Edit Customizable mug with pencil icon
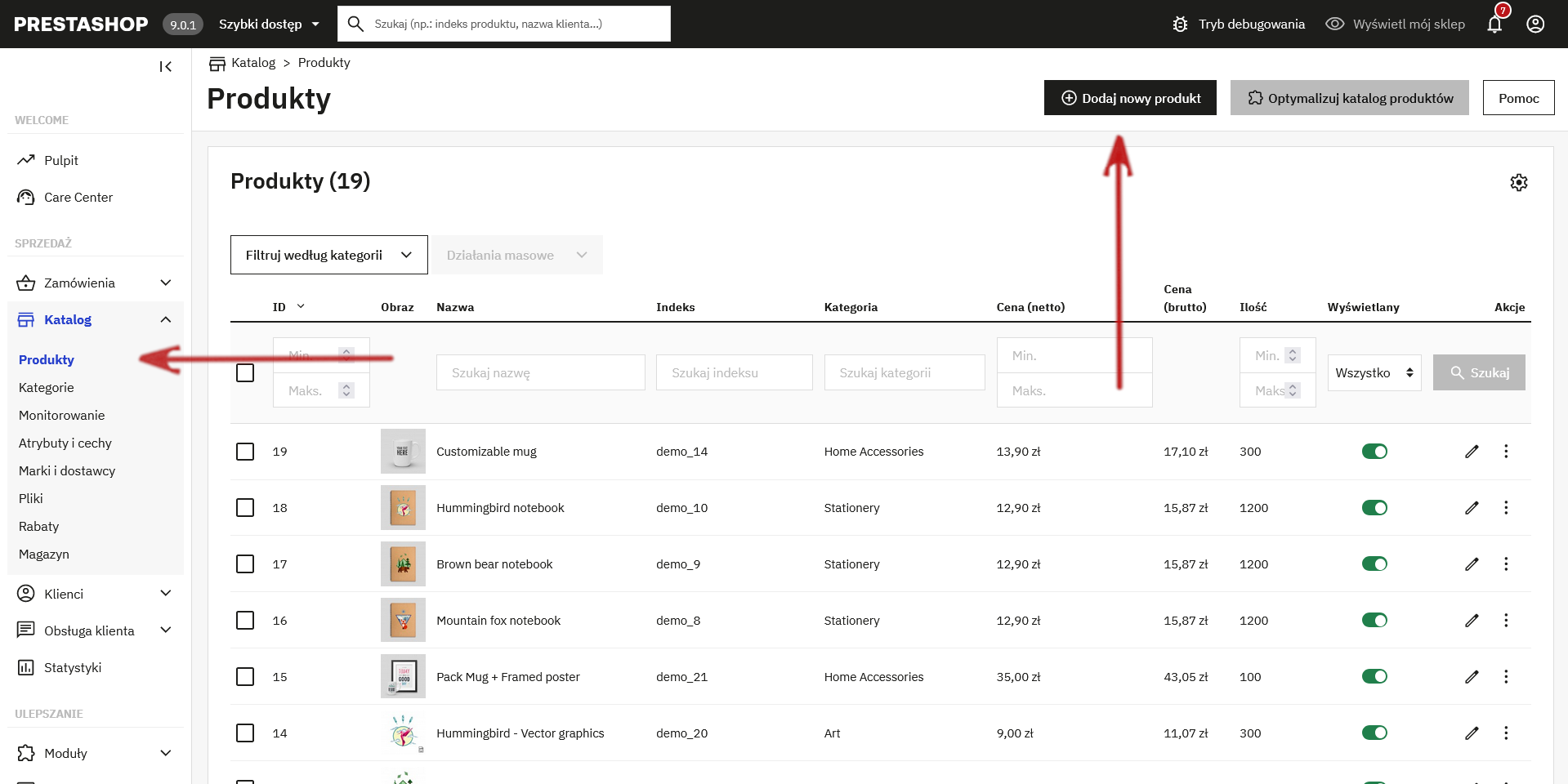The height and width of the screenshot is (784, 1568). coord(1472,452)
